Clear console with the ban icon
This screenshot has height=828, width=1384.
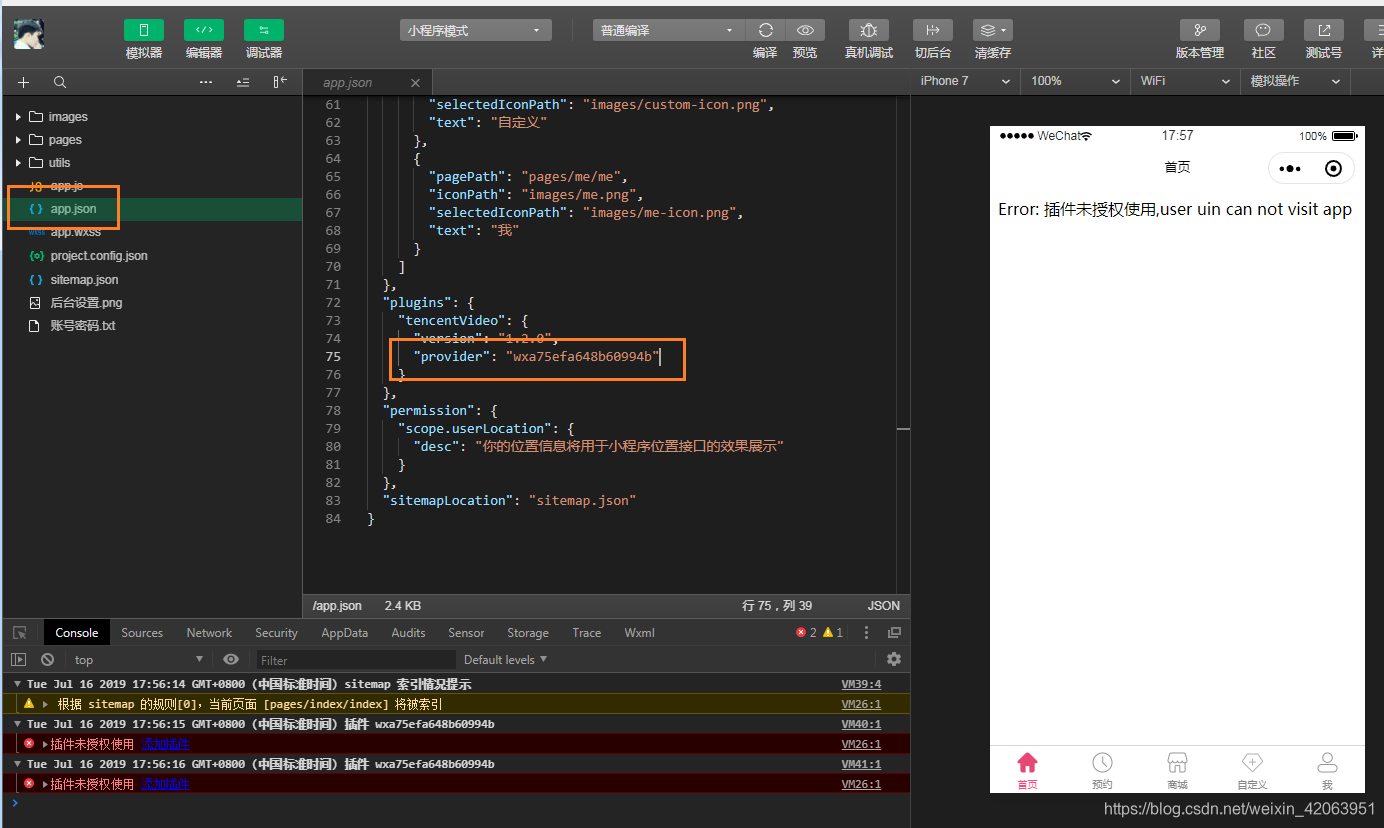47,660
